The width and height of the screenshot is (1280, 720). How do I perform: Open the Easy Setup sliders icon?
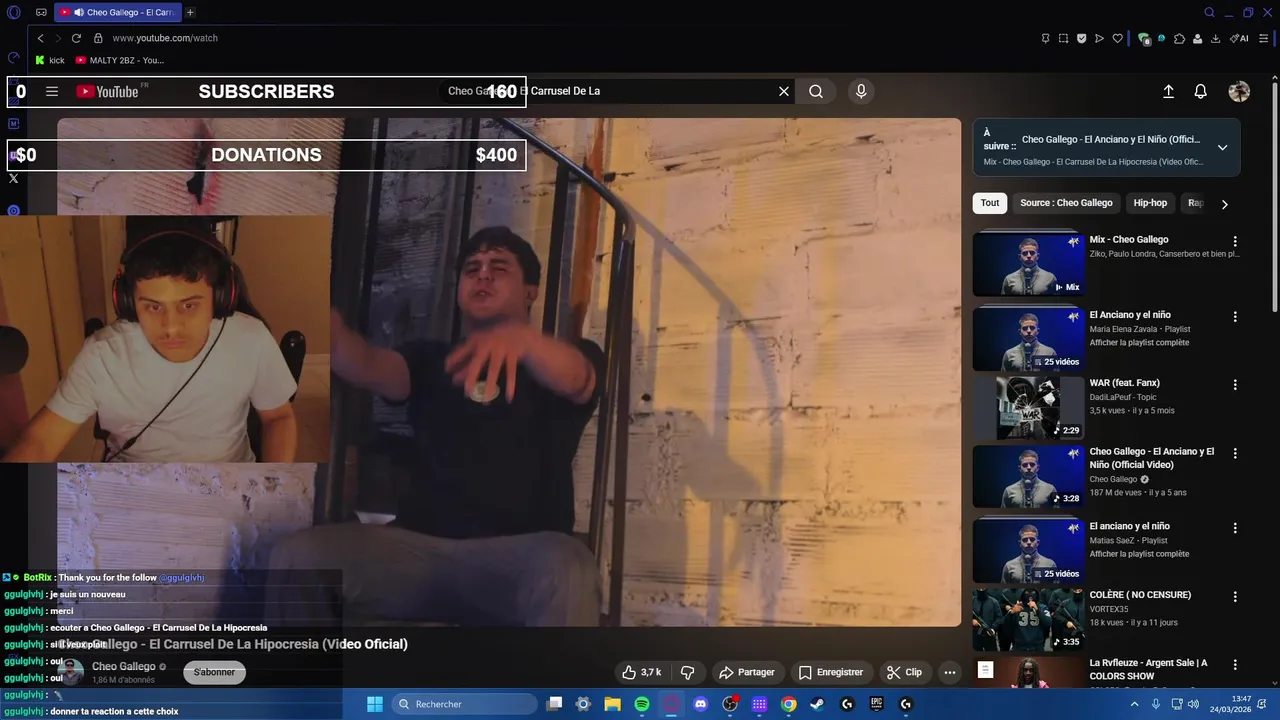[x=1264, y=38]
